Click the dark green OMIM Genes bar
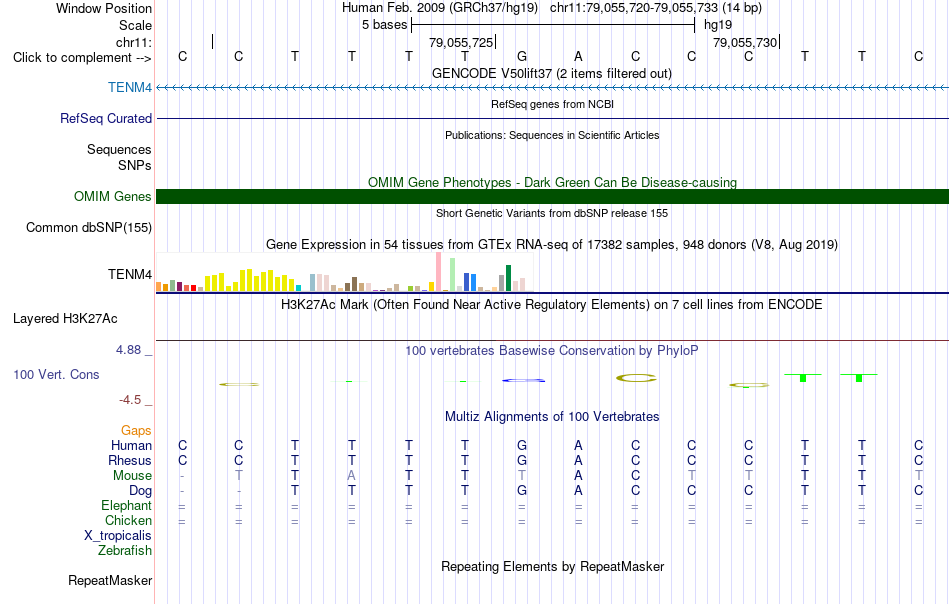This screenshot has width=950, height=604. (552, 196)
